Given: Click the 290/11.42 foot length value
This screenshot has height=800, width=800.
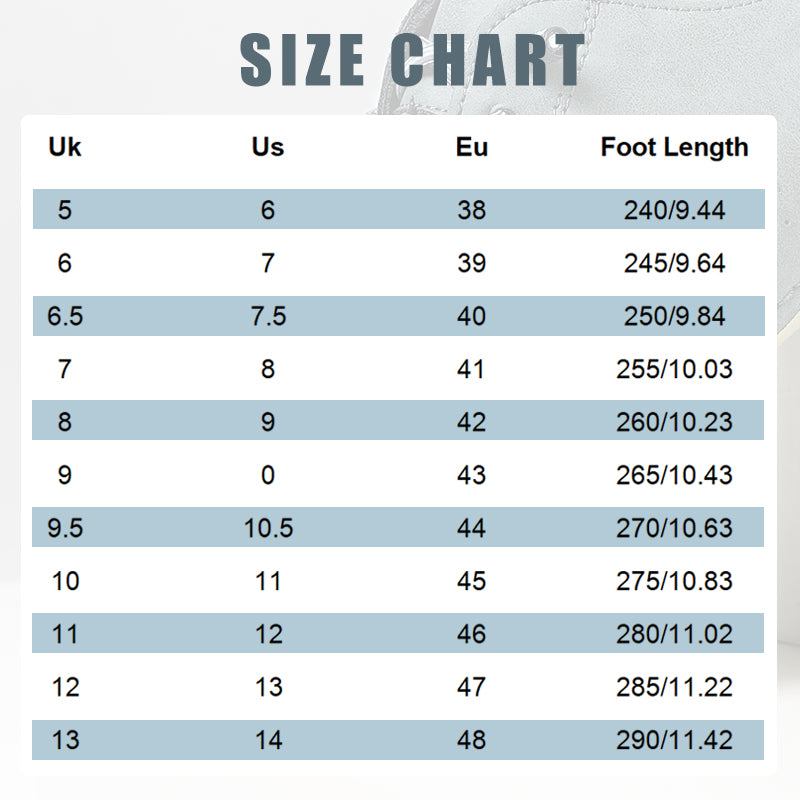Looking at the screenshot, I should (x=674, y=740).
